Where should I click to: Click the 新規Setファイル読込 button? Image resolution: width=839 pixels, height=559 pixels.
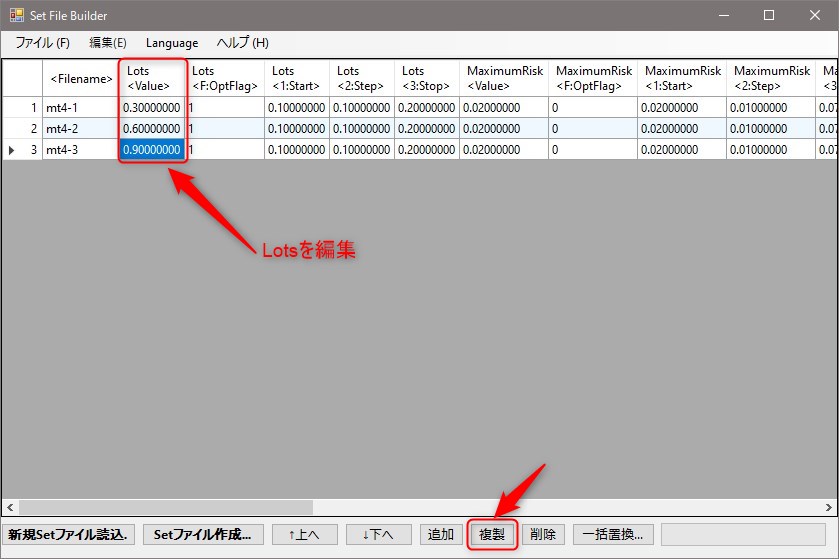pyautogui.click(x=68, y=534)
